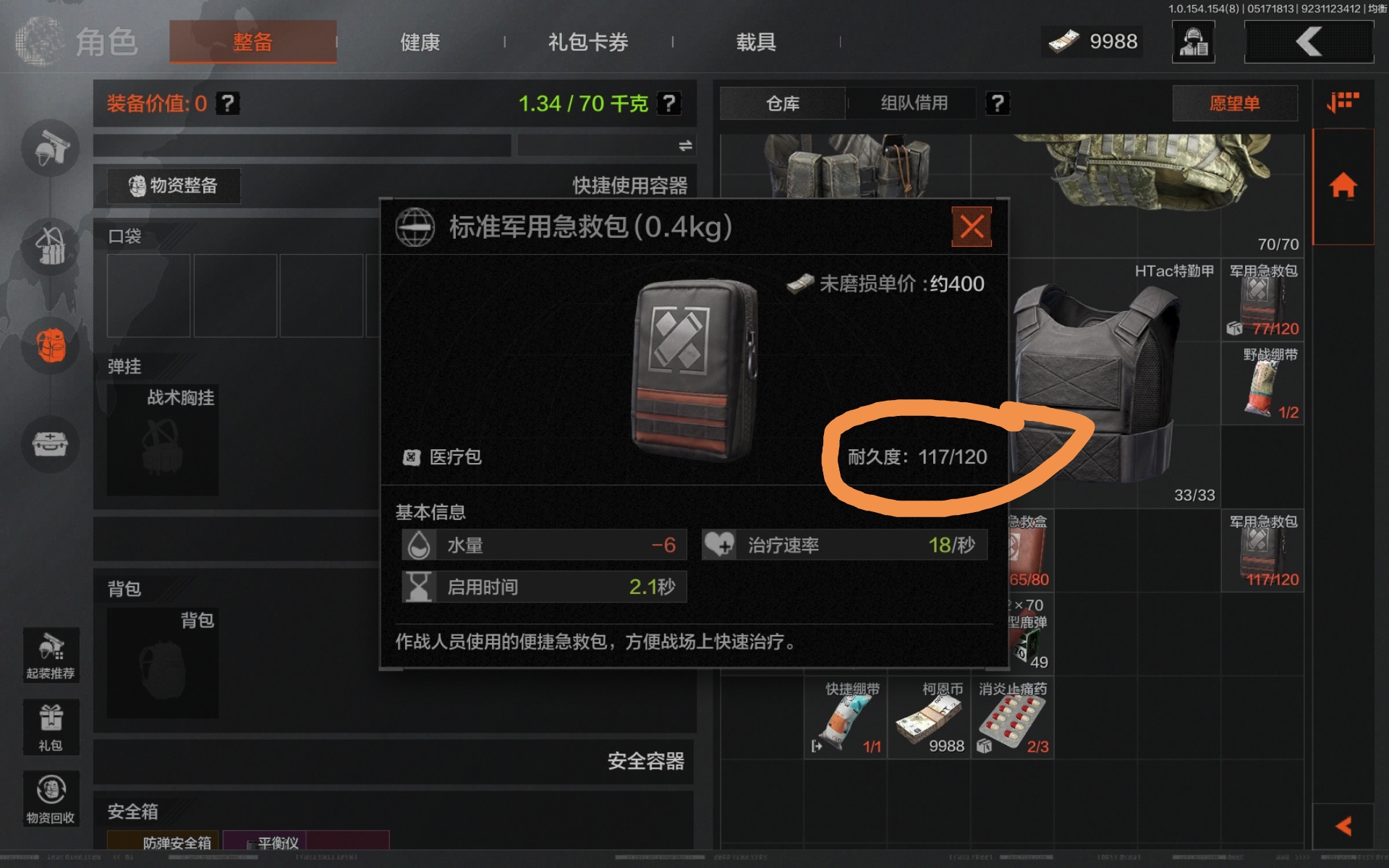Close the military first aid kit popup
Viewport: 1389px width, 868px height.
point(971,227)
